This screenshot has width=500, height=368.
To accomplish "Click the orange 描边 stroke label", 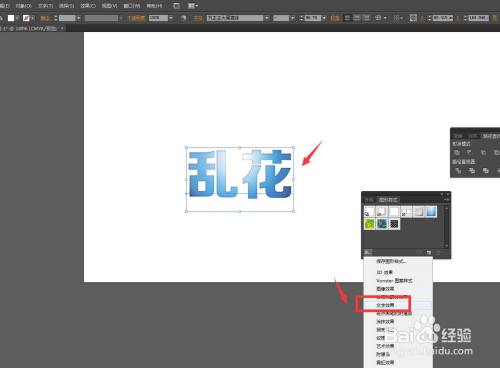I will (x=45, y=18).
